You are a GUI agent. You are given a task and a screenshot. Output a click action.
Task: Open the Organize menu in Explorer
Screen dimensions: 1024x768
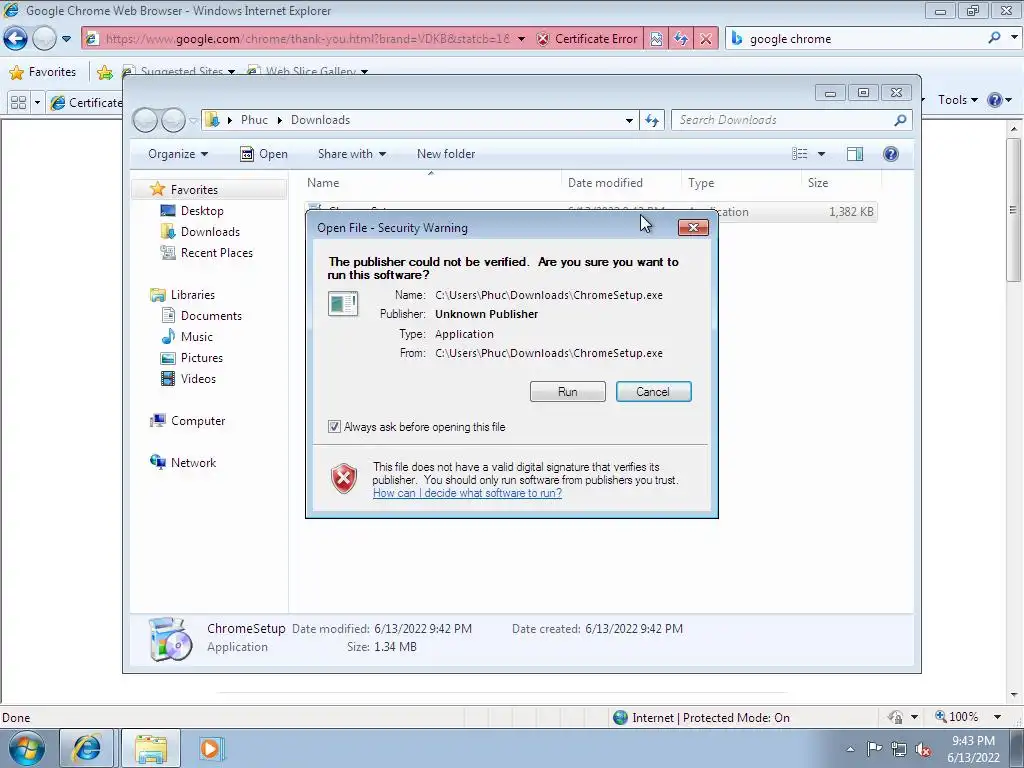[x=178, y=154]
